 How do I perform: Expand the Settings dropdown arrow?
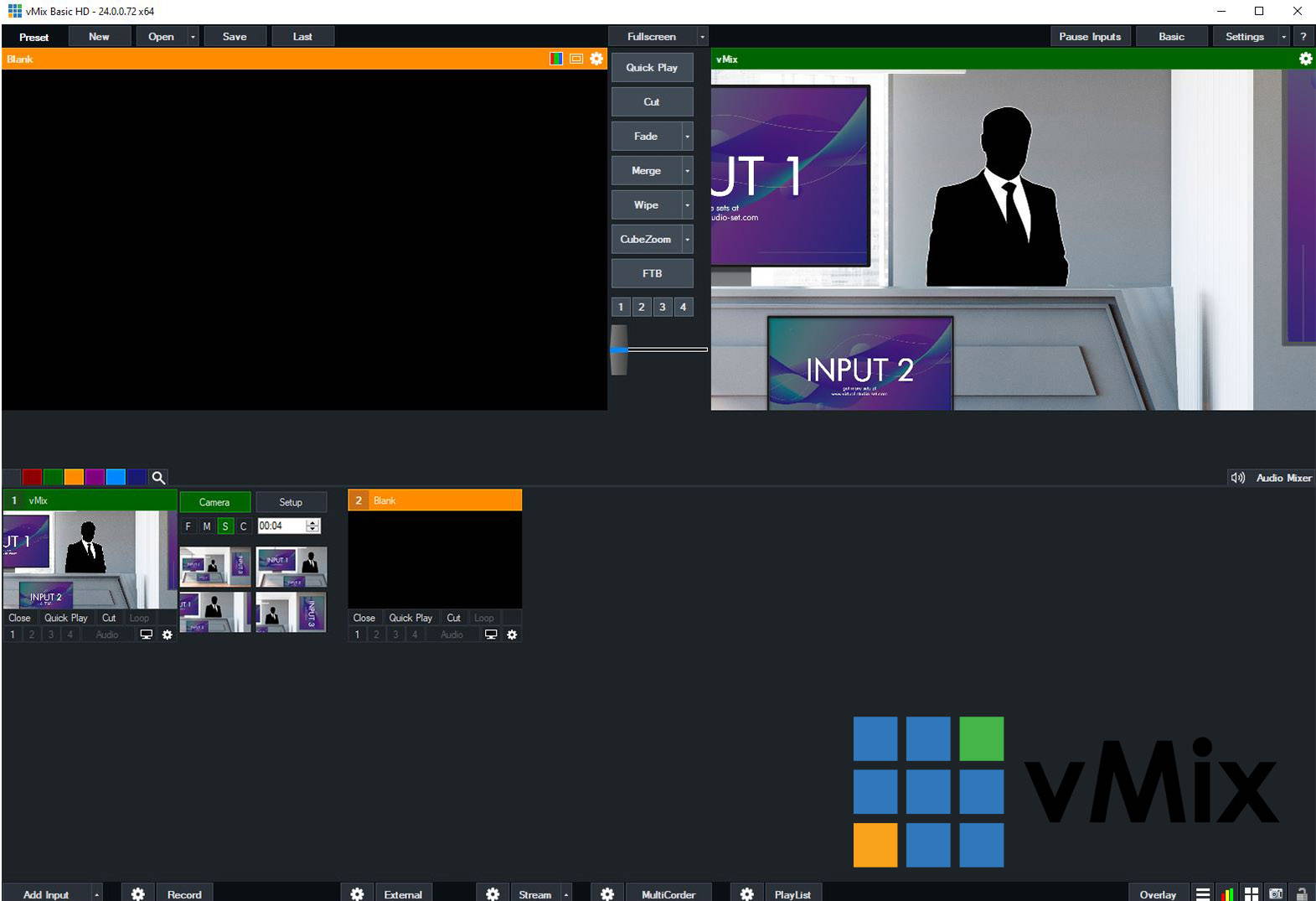(x=1283, y=37)
